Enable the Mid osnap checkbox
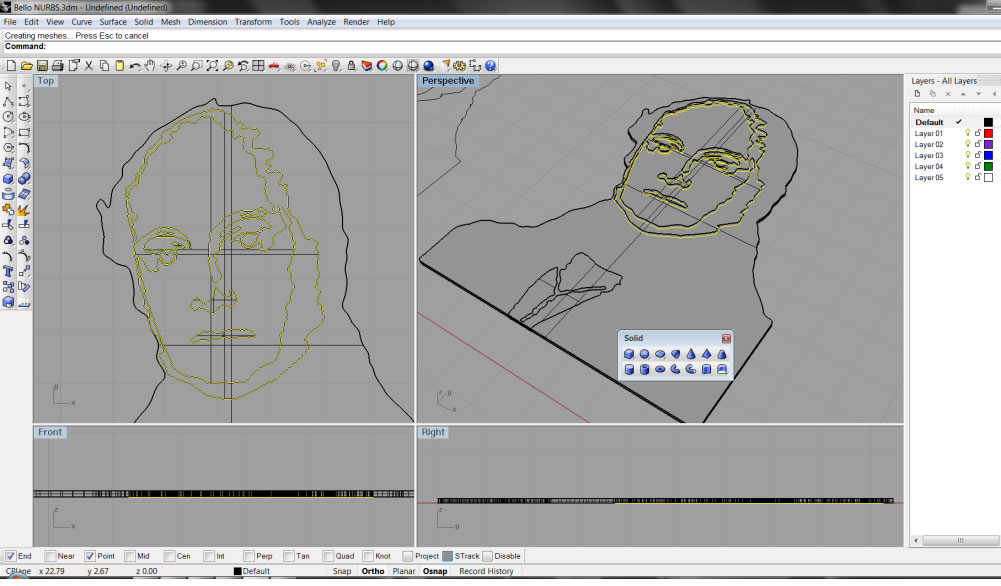Screen dimensions: 1001x586 [x=130, y=556]
